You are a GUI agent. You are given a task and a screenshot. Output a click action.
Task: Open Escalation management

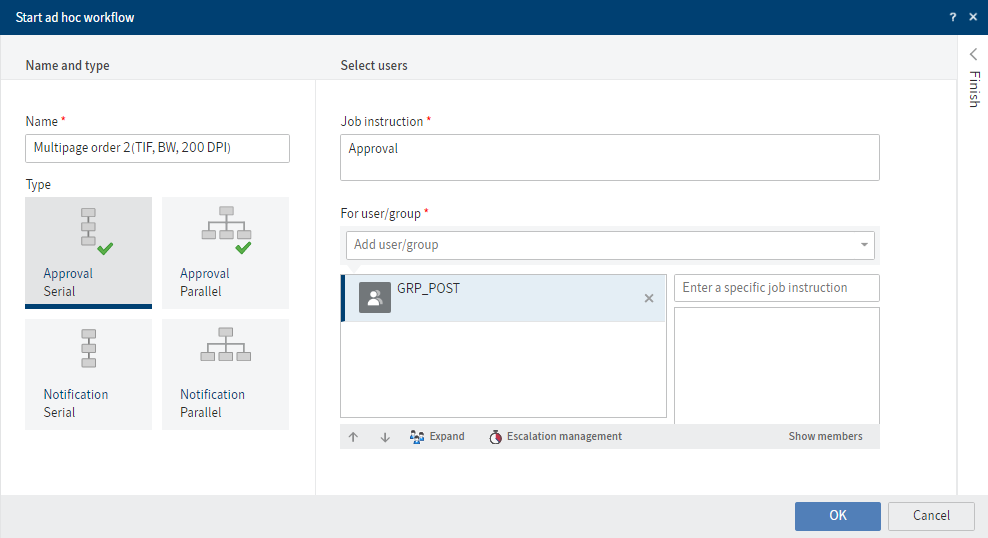point(555,437)
